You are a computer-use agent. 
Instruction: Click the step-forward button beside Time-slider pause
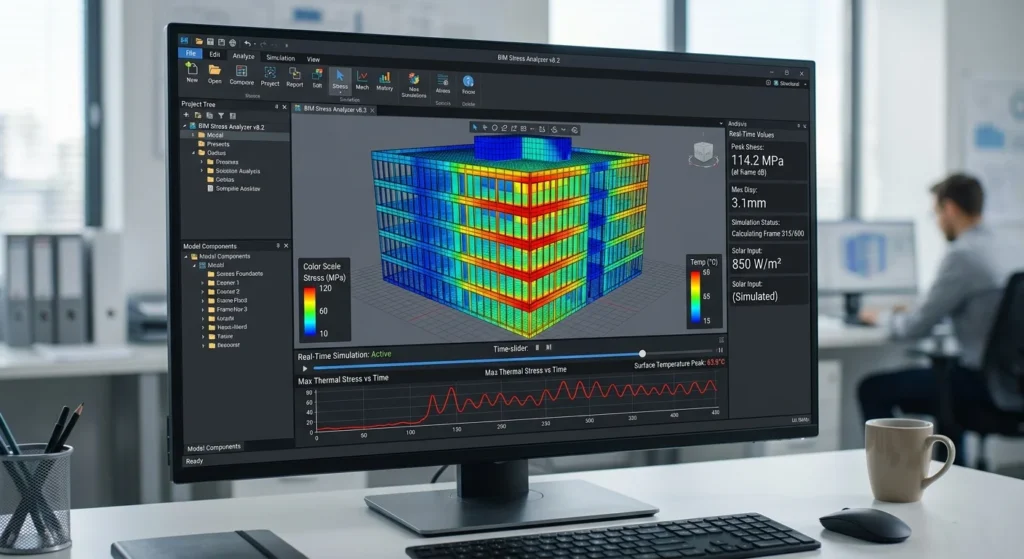click(549, 347)
